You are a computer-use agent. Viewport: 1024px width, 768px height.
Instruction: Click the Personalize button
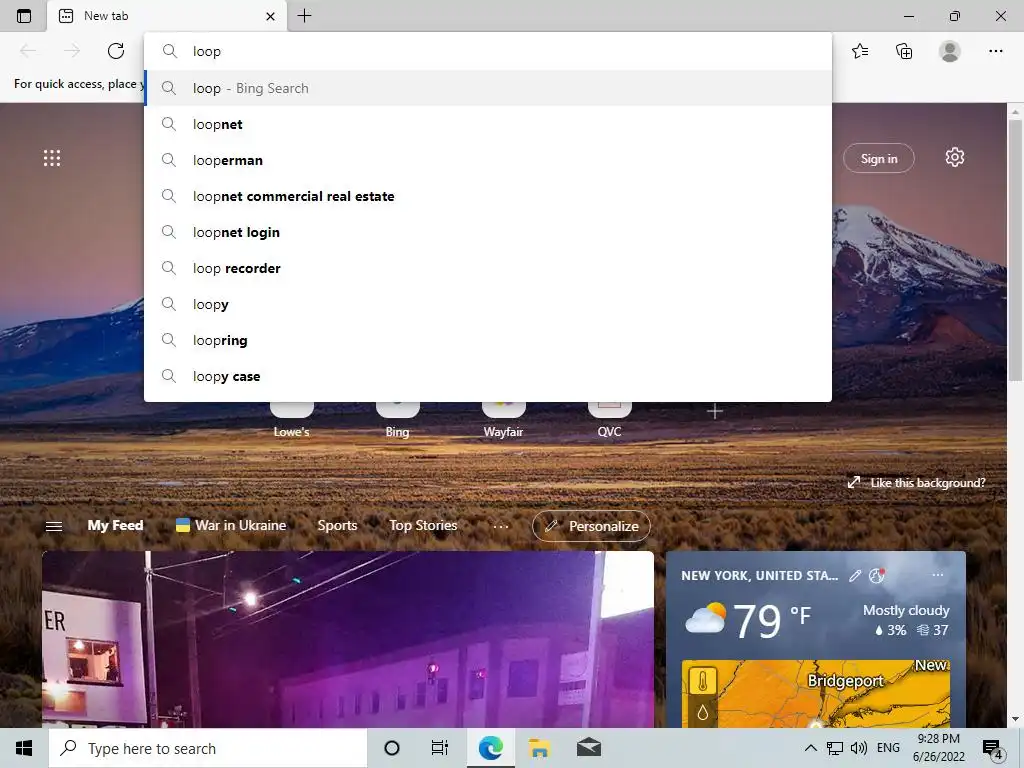pos(591,526)
